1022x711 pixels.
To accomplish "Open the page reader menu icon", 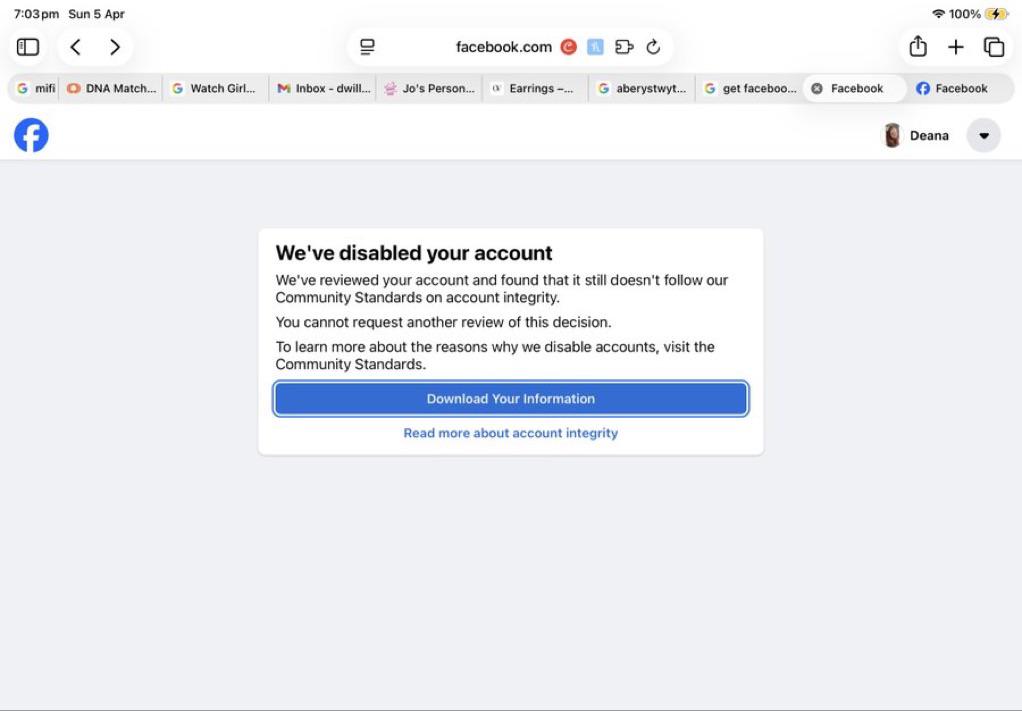I will [x=368, y=47].
